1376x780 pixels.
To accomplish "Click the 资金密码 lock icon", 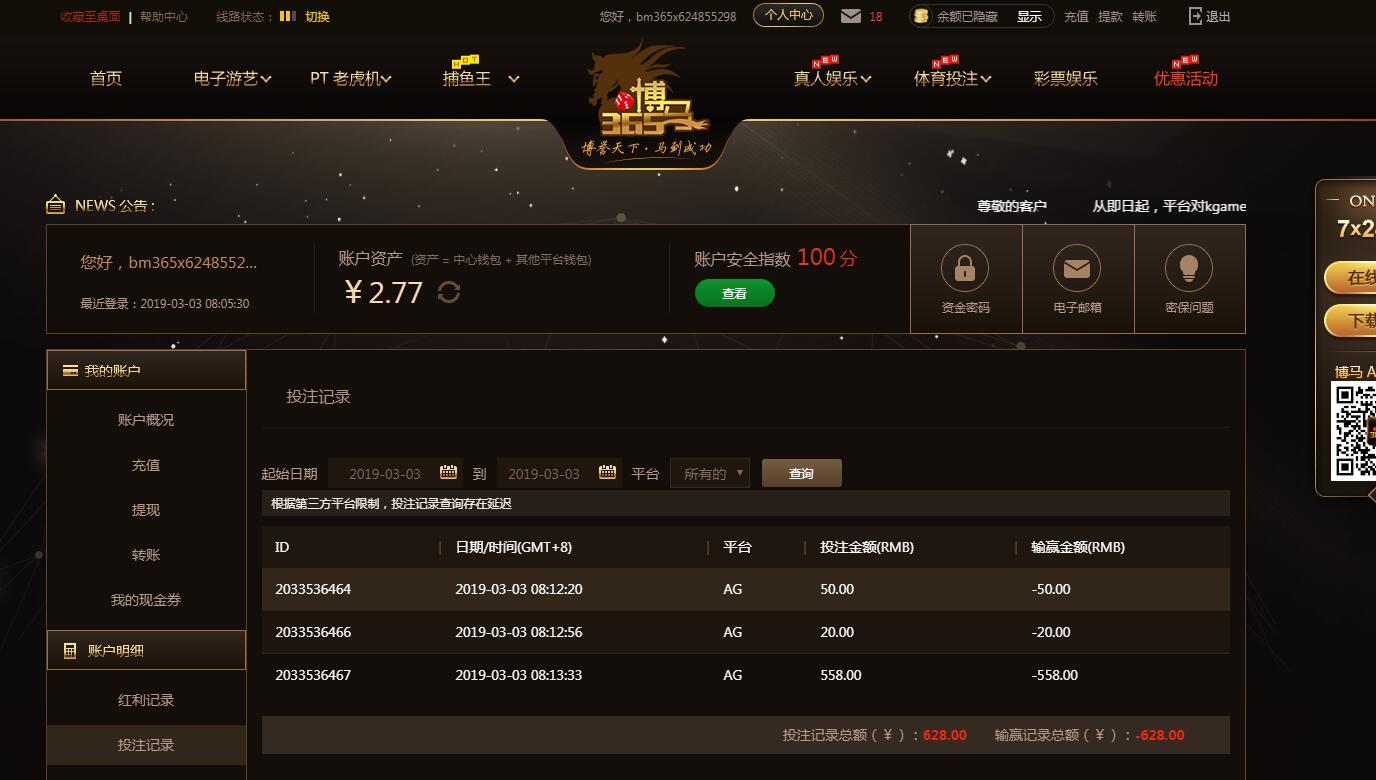I will point(965,268).
